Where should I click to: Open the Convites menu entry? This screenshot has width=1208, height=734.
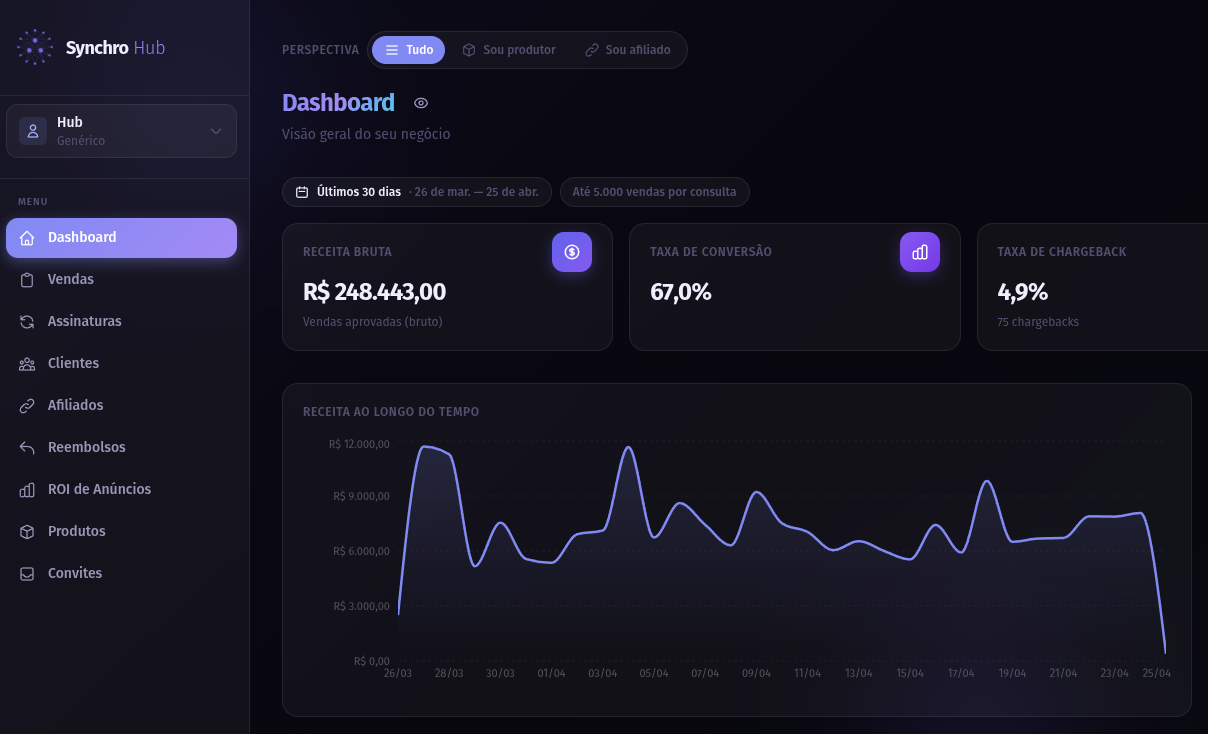click(x=121, y=574)
